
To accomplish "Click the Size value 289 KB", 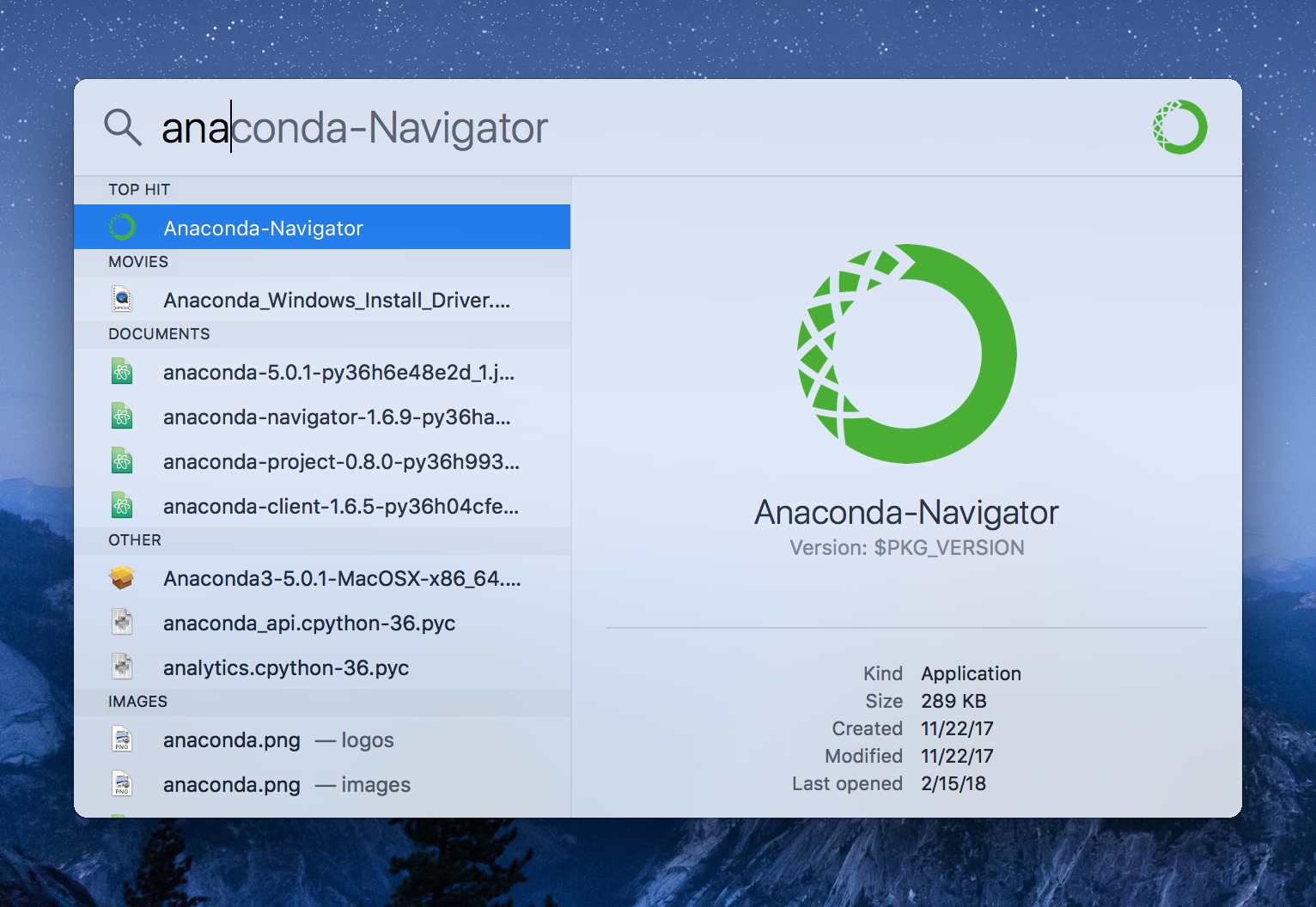I will [x=953, y=701].
